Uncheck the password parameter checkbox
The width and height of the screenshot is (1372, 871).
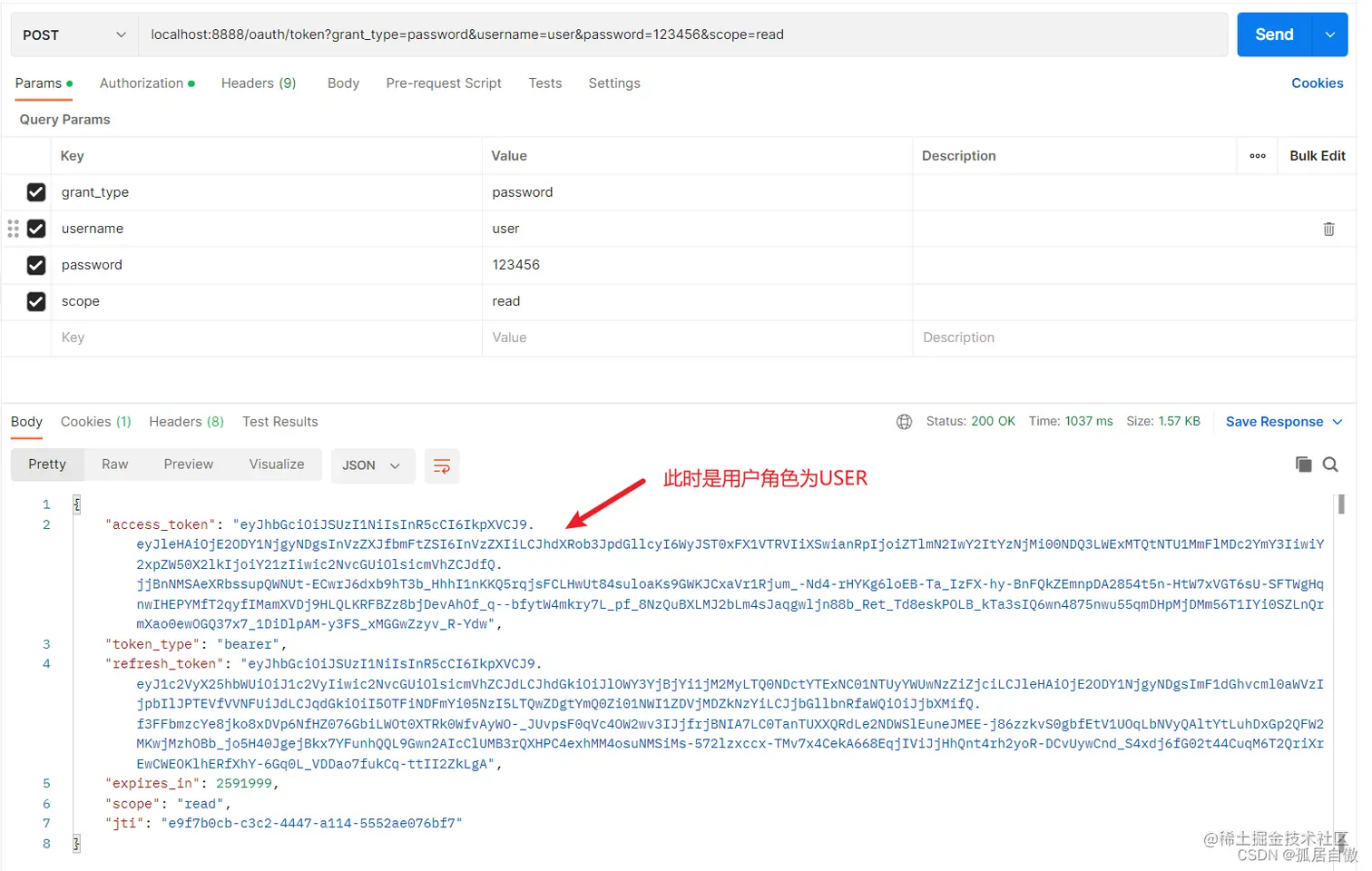click(36, 265)
